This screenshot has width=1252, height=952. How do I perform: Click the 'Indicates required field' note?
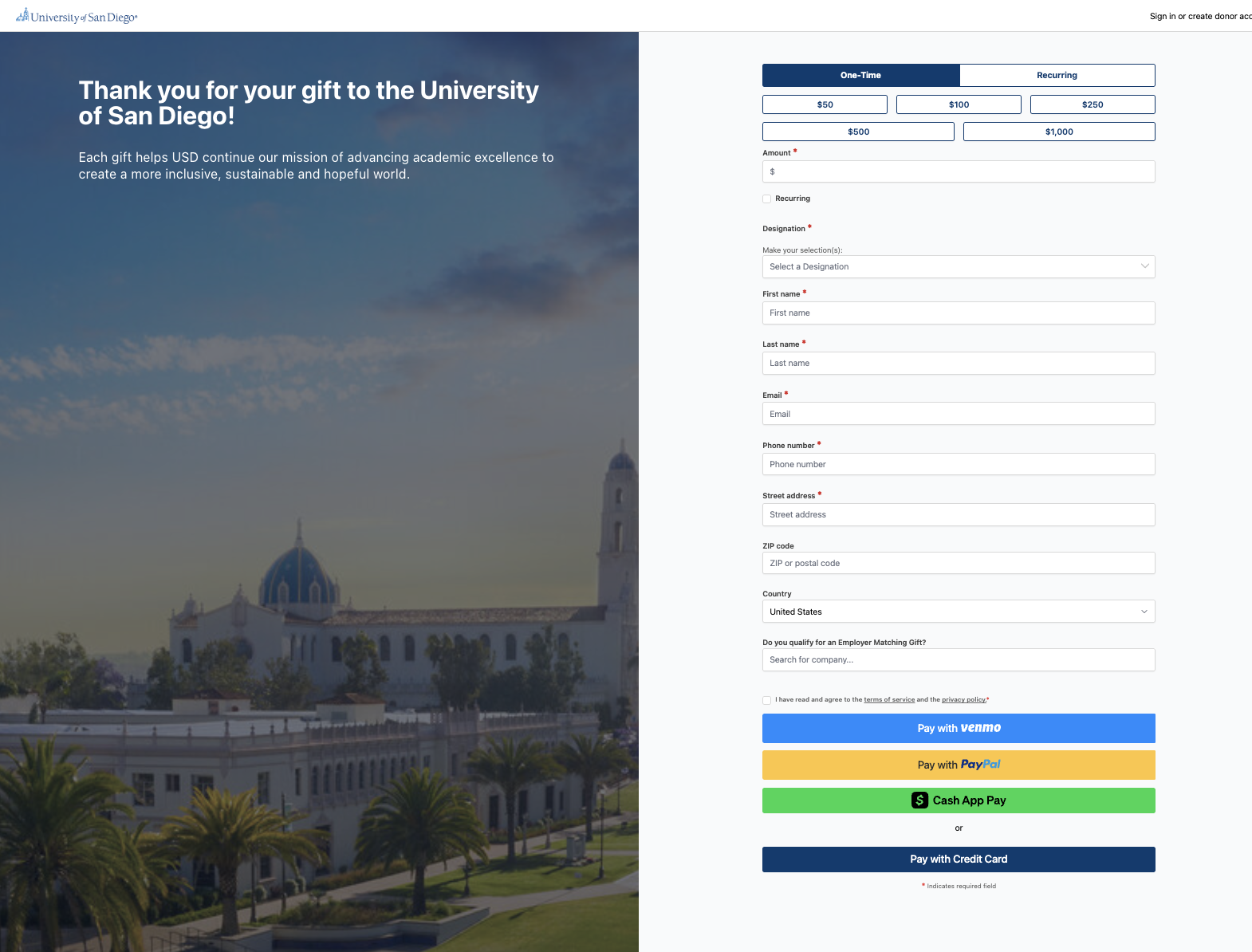[x=959, y=886]
